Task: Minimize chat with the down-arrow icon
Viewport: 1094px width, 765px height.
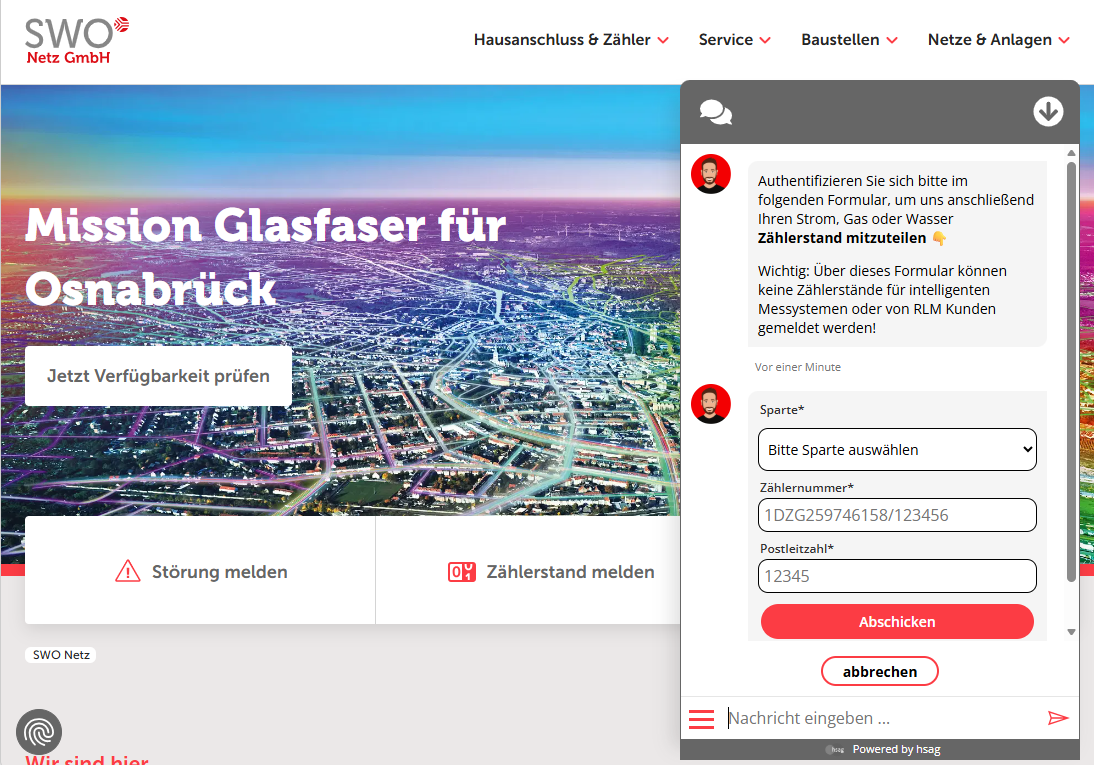Action: click(1048, 112)
